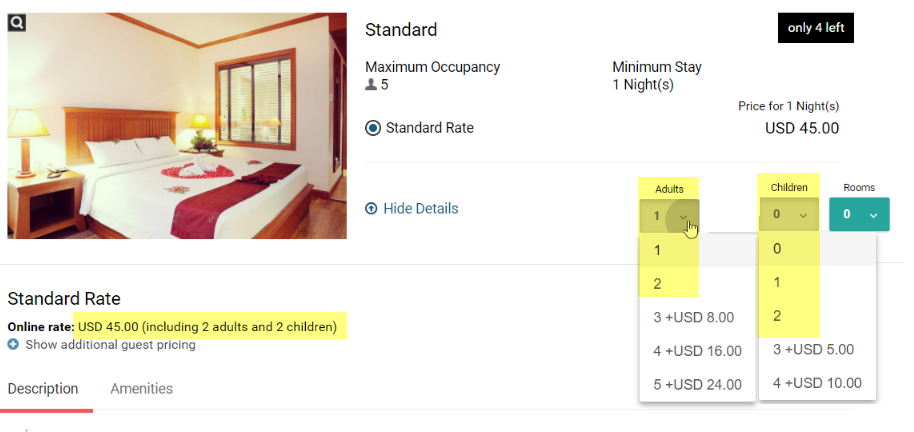The width and height of the screenshot is (914, 432).
Task: Choose 2 in the Adults list
Action: pos(659,284)
